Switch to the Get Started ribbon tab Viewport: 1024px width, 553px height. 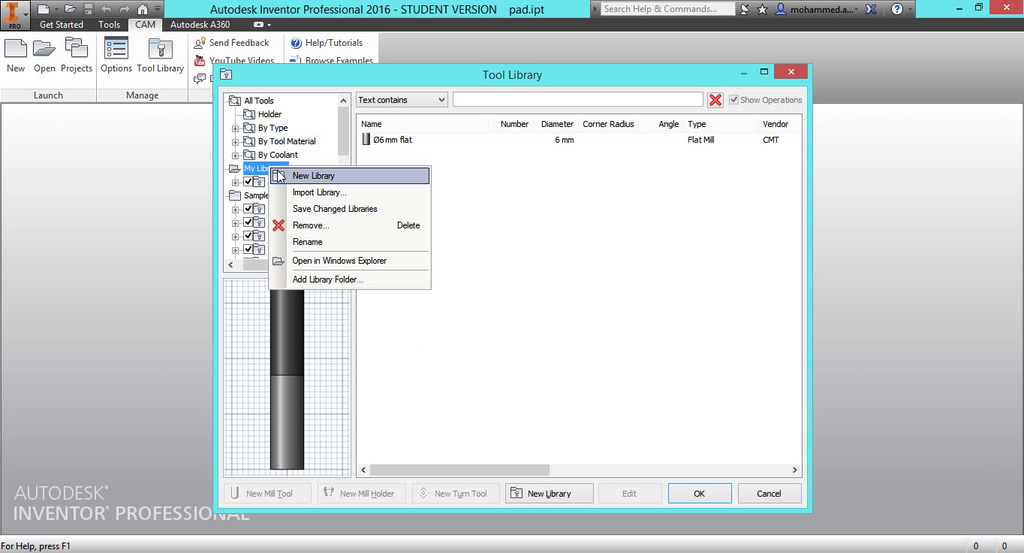(61, 25)
